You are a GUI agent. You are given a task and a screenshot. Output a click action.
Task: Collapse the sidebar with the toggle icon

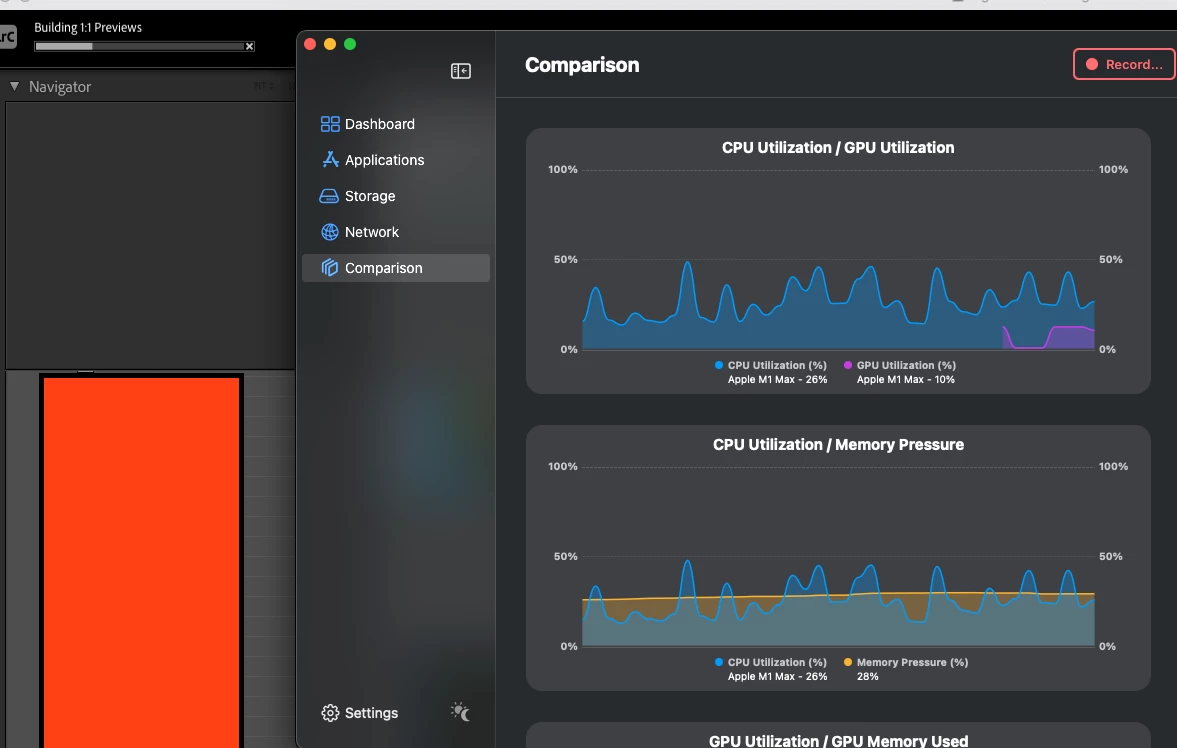tap(461, 71)
